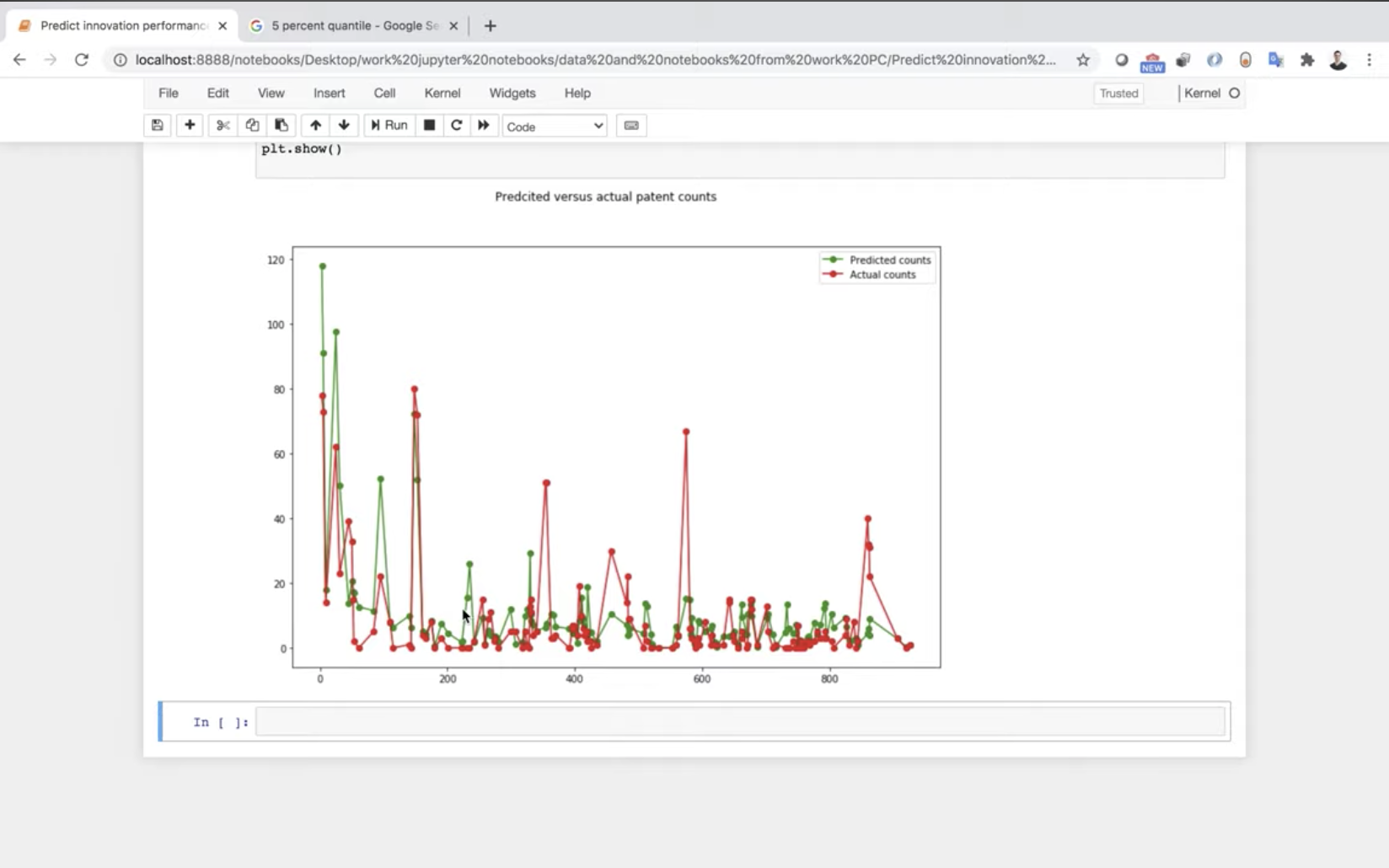Open the Cell menu
The image size is (1389, 868).
(x=384, y=93)
